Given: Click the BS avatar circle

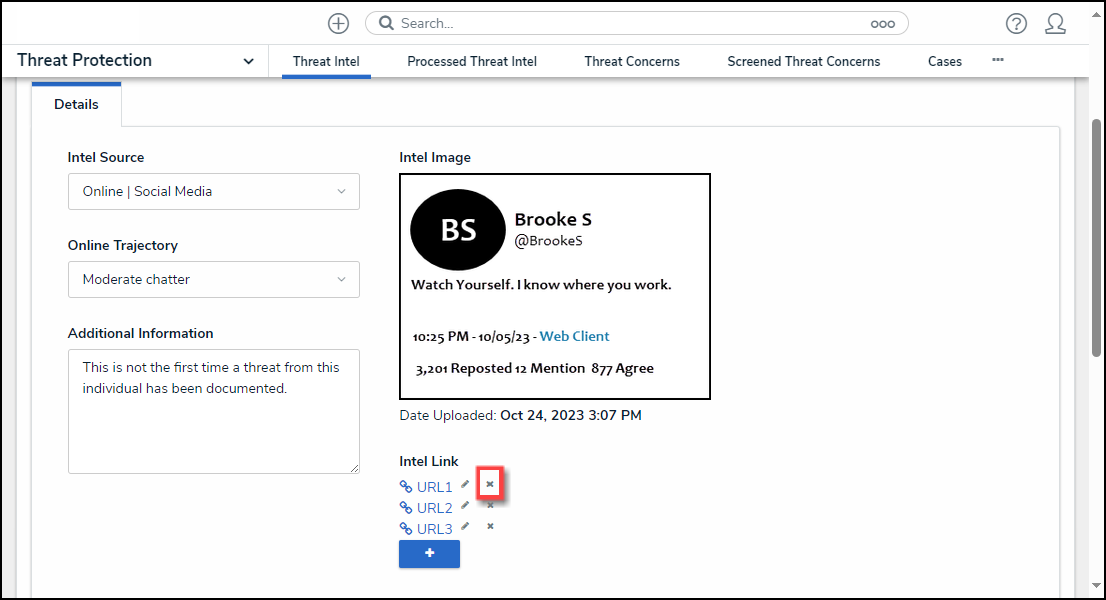Looking at the screenshot, I should coord(458,229).
